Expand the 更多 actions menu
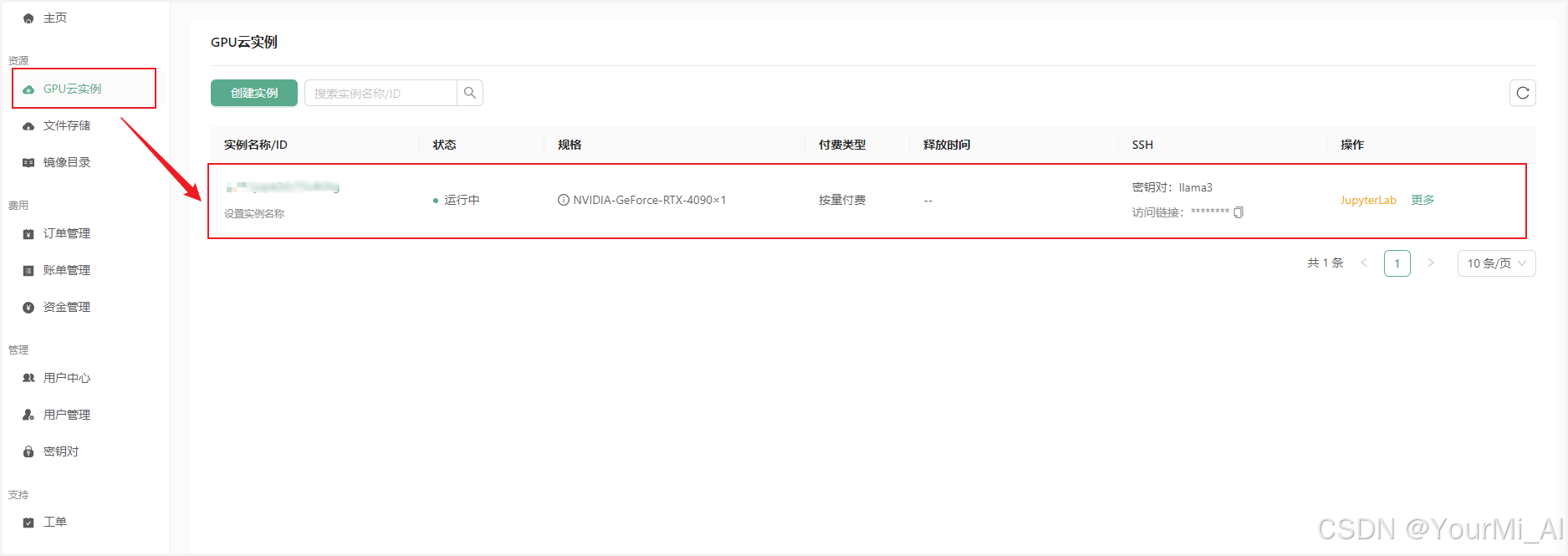Viewport: 1568px width, 556px height. tap(1422, 200)
